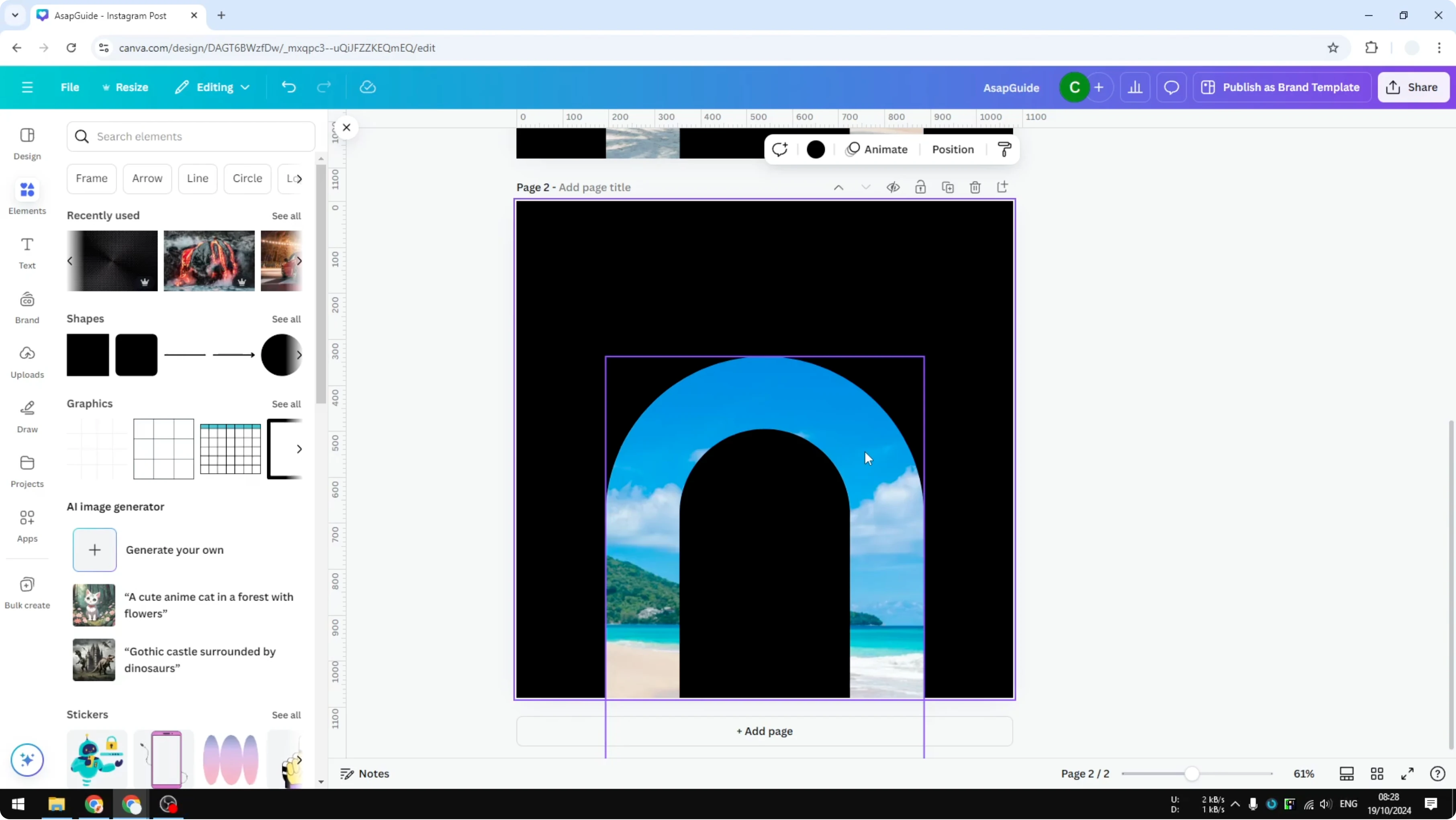Image resolution: width=1456 pixels, height=820 pixels.
Task: Click the undo arrow in the toolbar
Action: (288, 86)
